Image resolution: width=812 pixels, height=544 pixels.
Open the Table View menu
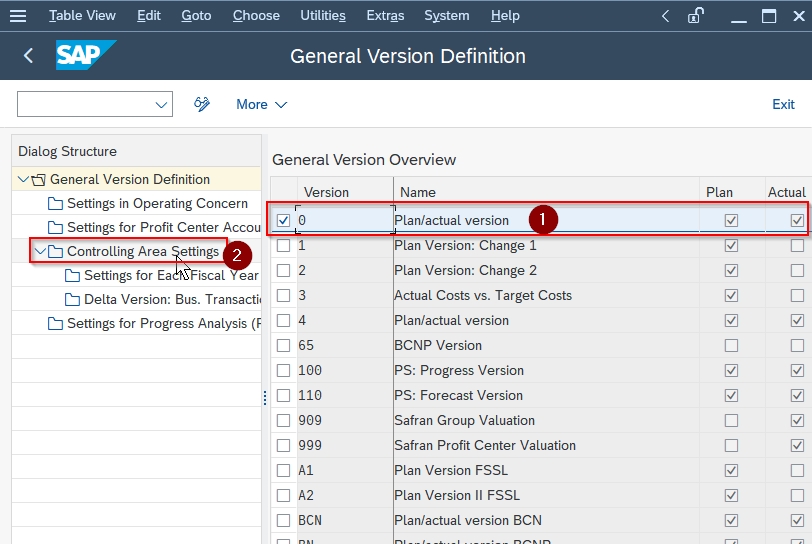82,16
